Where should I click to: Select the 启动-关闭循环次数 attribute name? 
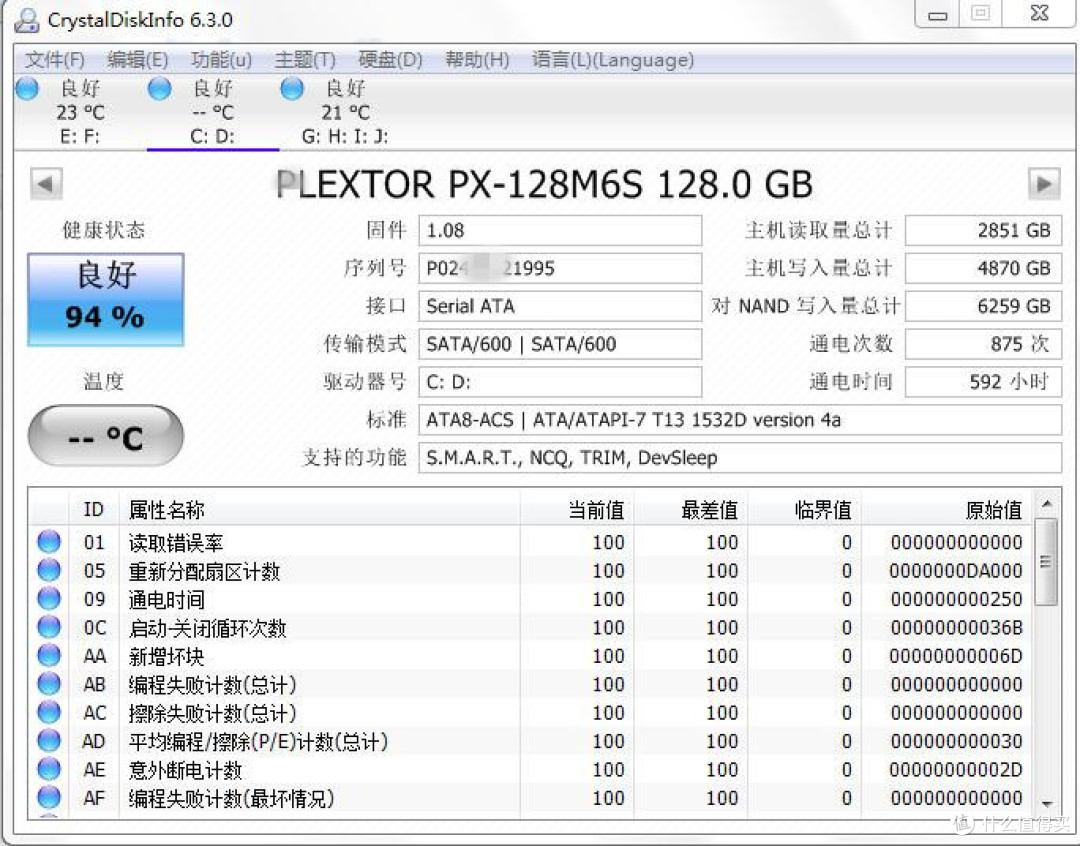(207, 628)
